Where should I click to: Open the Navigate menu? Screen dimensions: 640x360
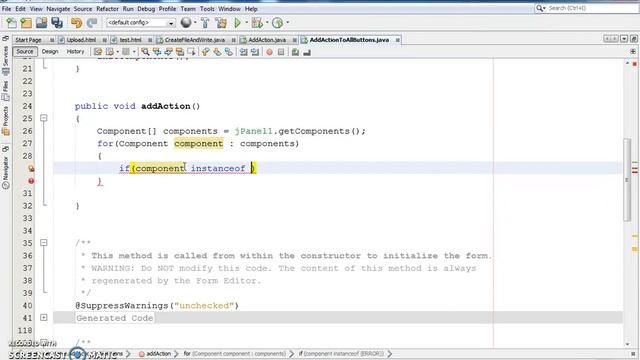tap(58, 9)
